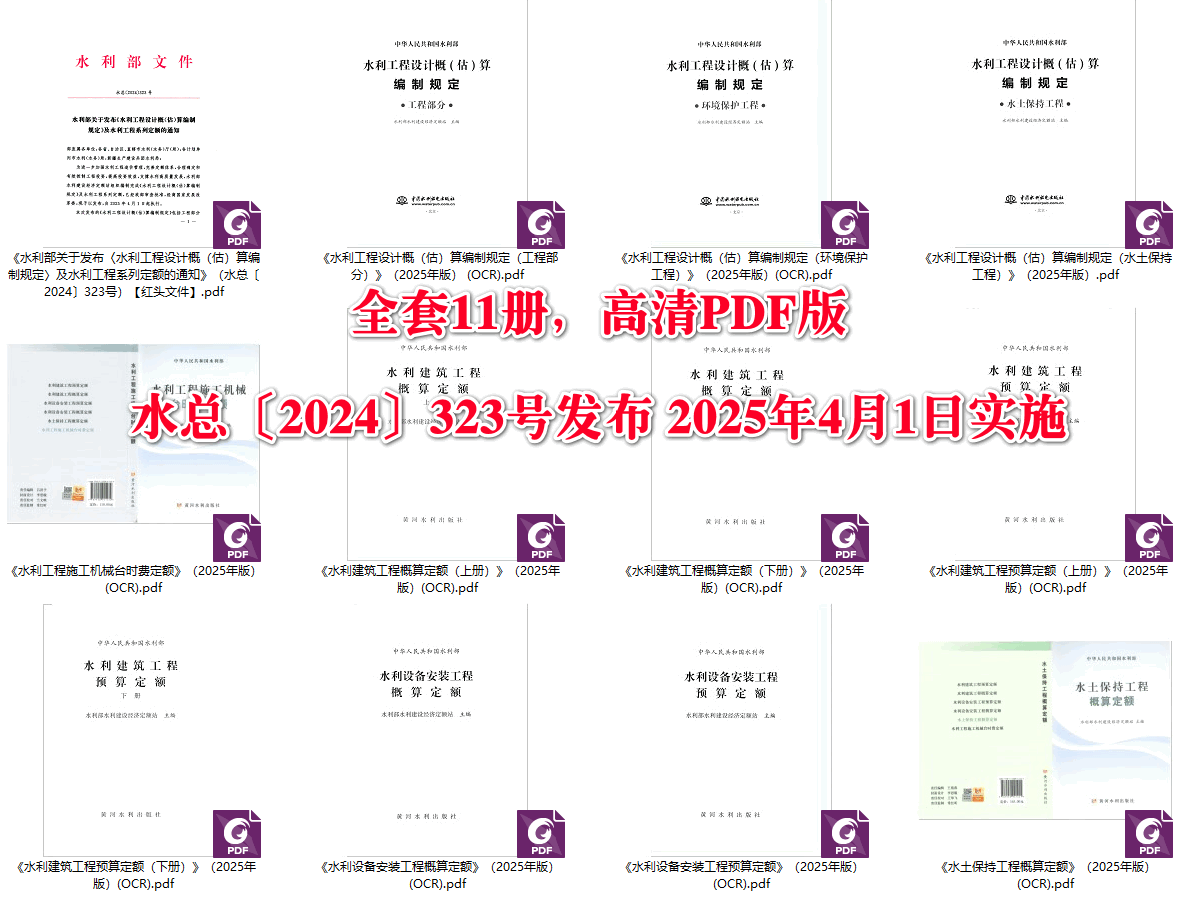
Task: Click the PDF icon on 工程部分 编制规定 cover
Action: point(541,224)
